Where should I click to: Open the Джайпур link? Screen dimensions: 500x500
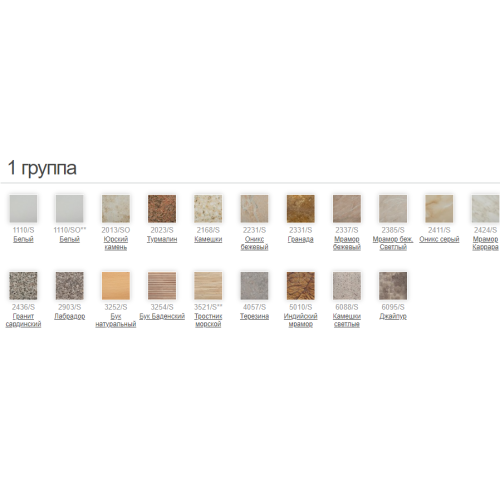[x=393, y=316]
